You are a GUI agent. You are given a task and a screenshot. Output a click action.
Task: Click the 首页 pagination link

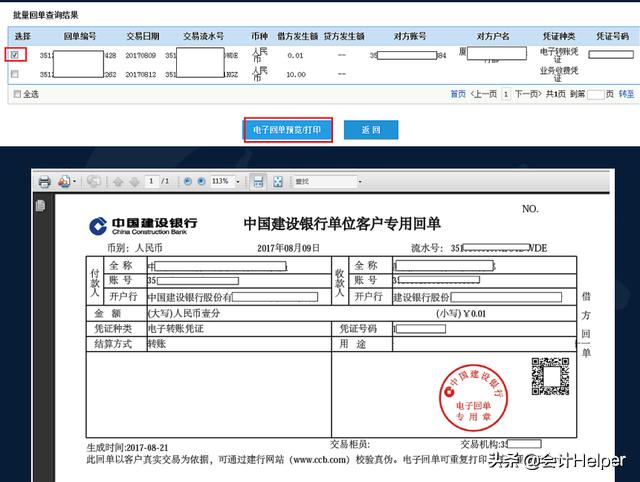tap(458, 94)
